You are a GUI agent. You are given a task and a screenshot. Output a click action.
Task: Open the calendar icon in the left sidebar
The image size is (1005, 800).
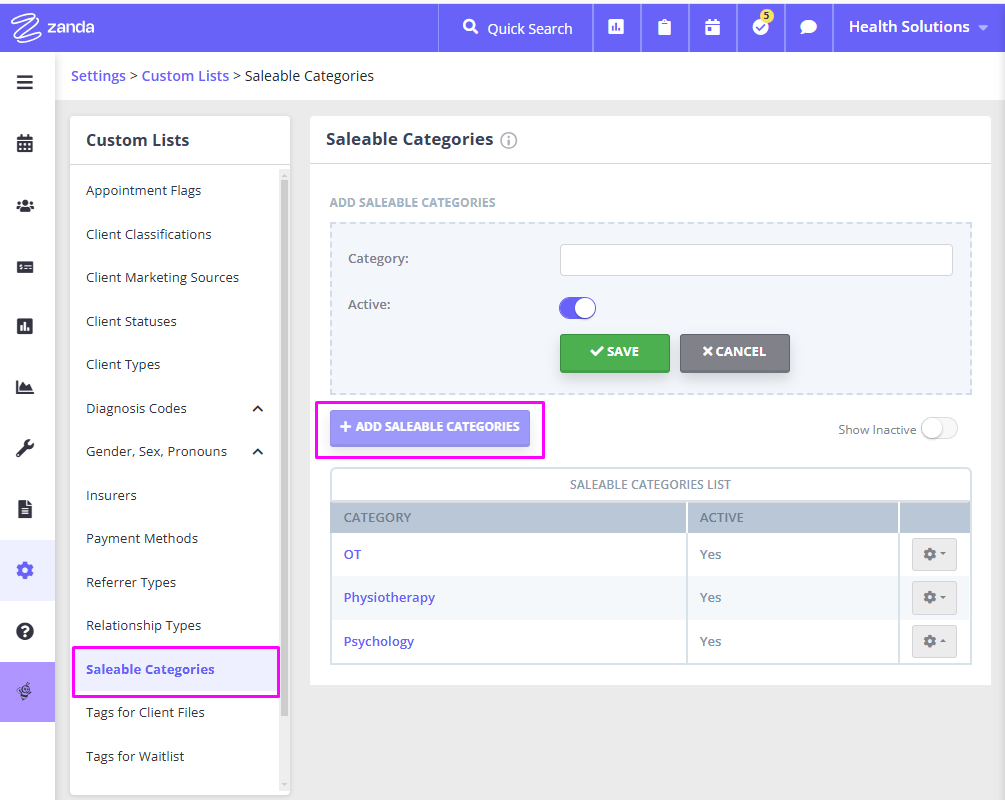pyautogui.click(x=27, y=143)
